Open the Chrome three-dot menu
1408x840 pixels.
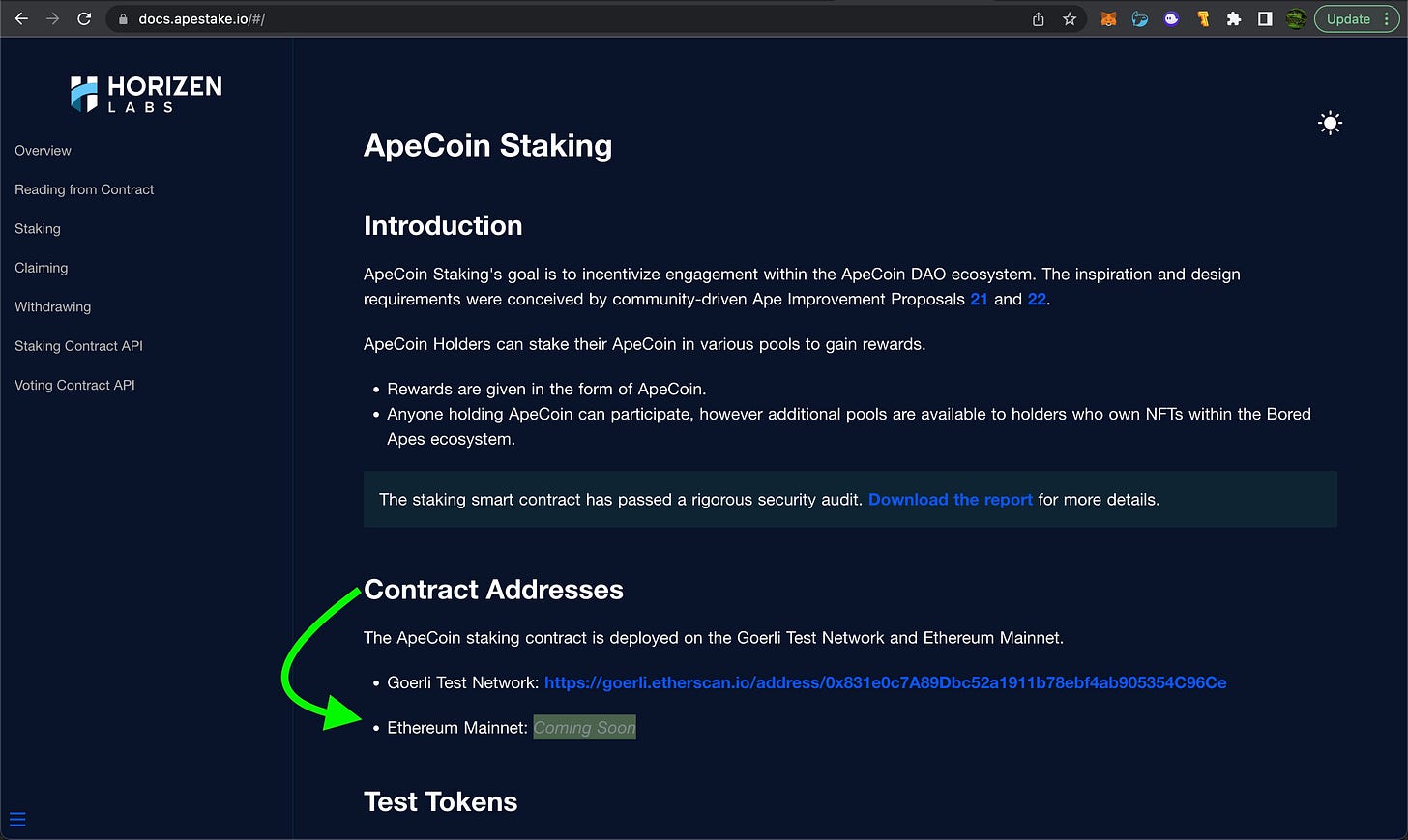(1387, 18)
